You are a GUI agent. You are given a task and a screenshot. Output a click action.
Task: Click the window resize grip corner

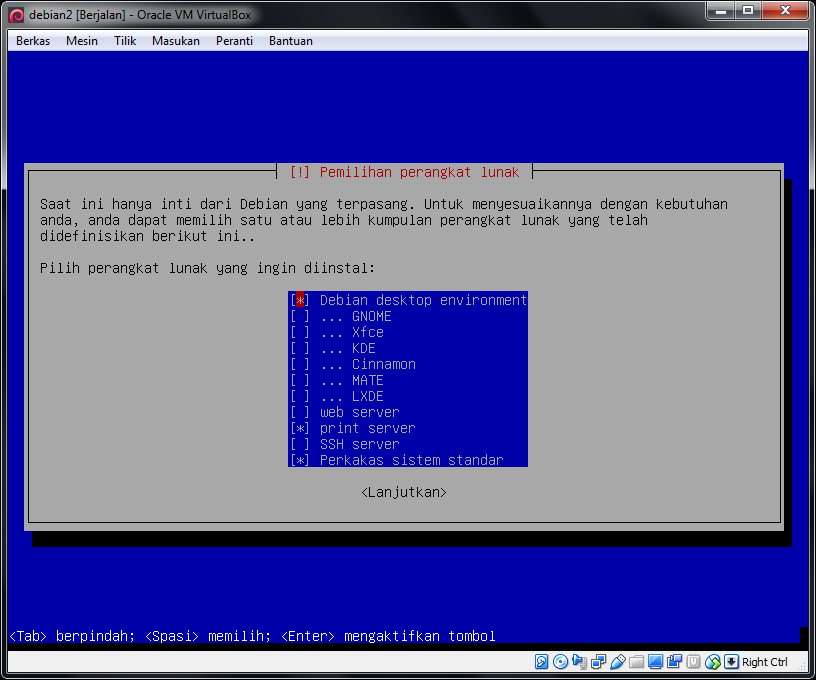pyautogui.click(x=803, y=666)
